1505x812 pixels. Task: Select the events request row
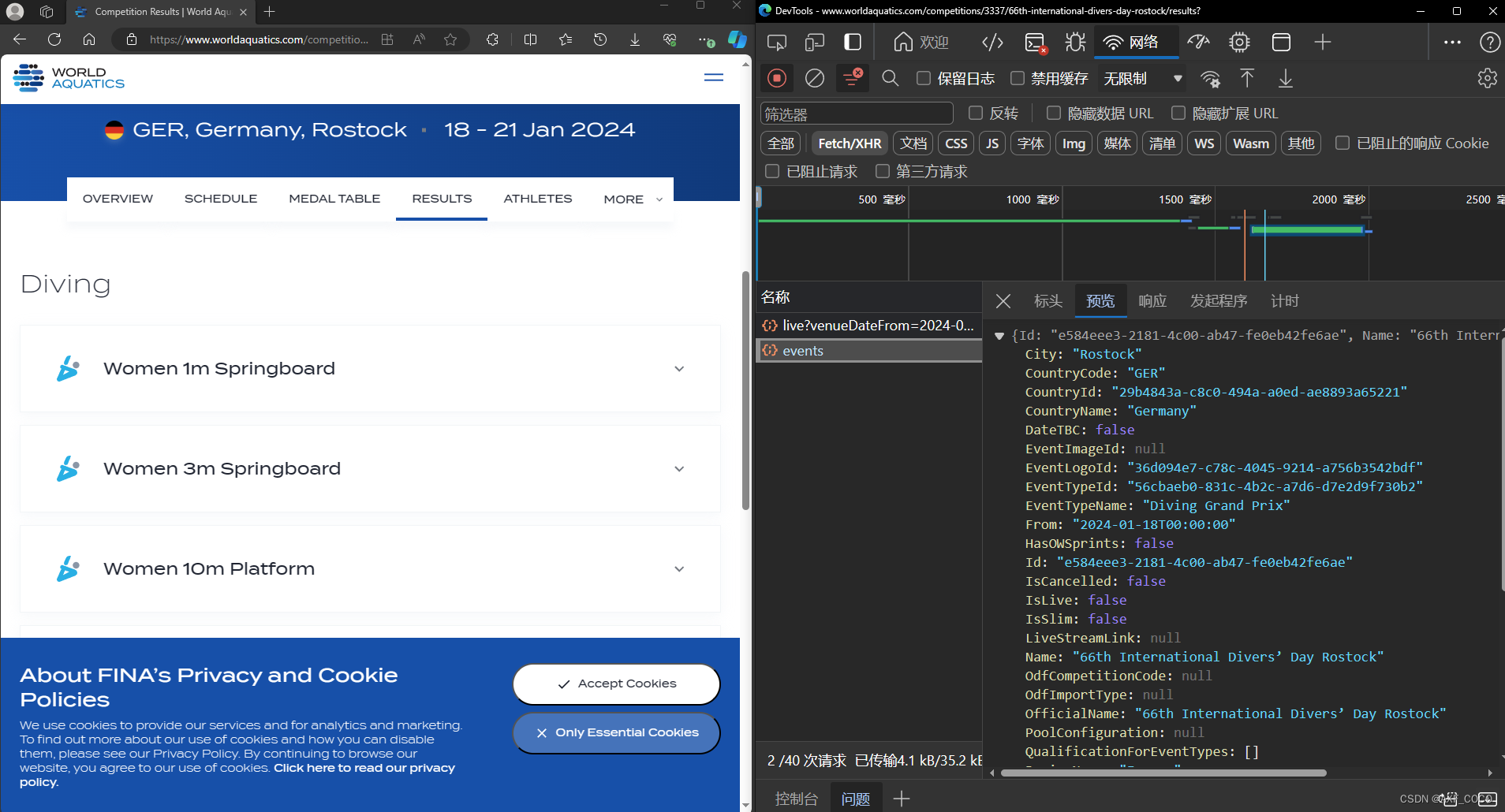click(868, 351)
